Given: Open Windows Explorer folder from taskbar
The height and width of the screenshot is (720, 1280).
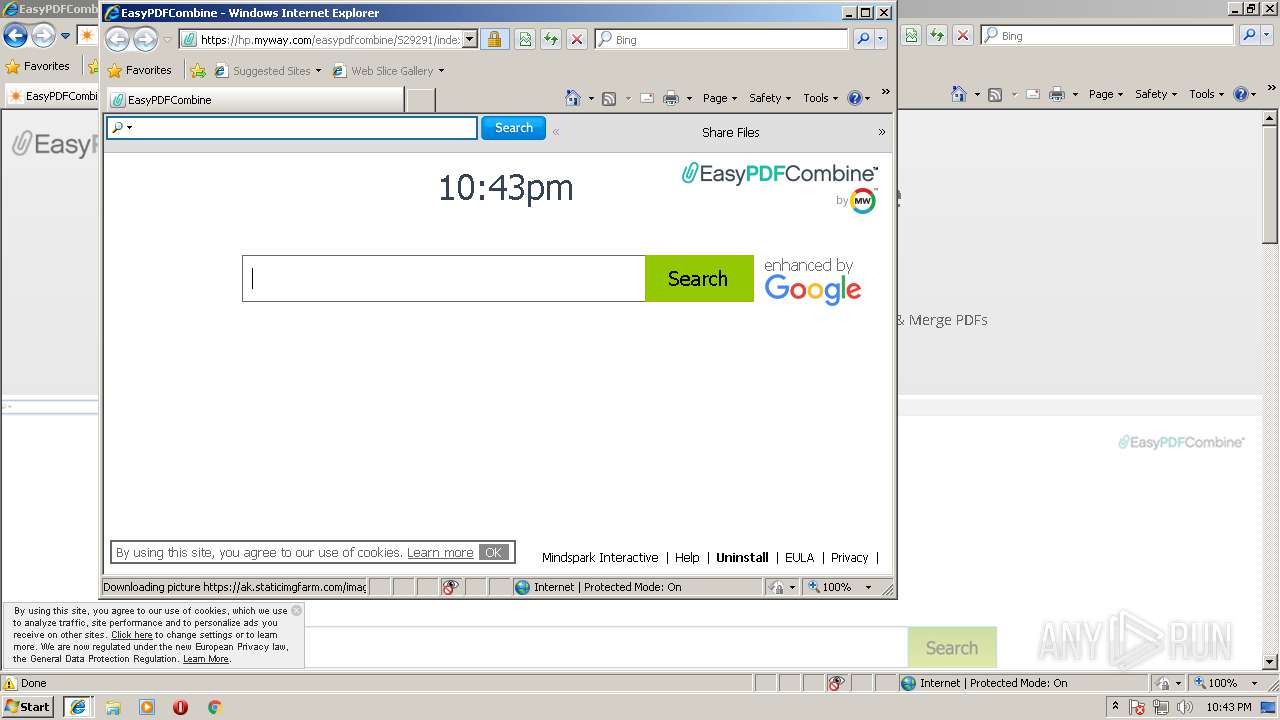Looking at the screenshot, I should pyautogui.click(x=113, y=707).
